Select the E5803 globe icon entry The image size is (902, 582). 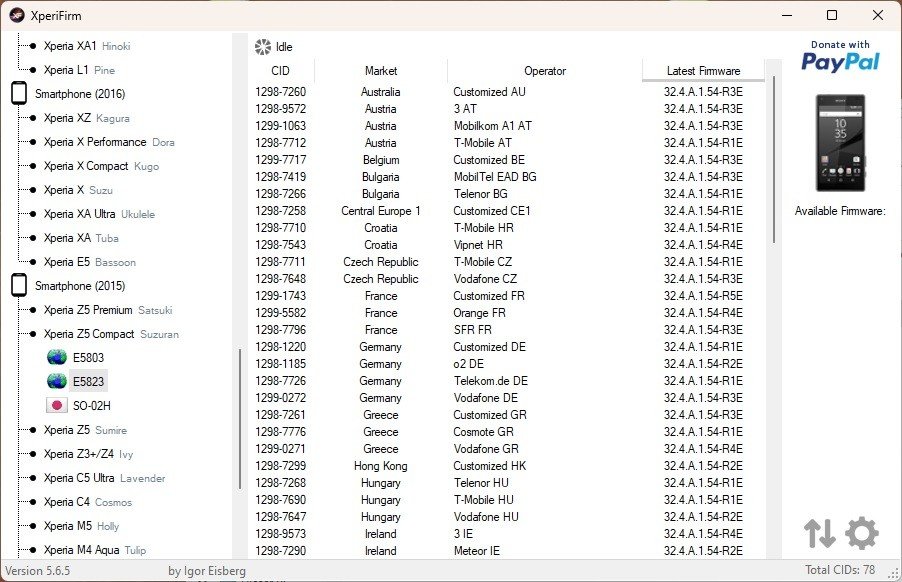57,357
